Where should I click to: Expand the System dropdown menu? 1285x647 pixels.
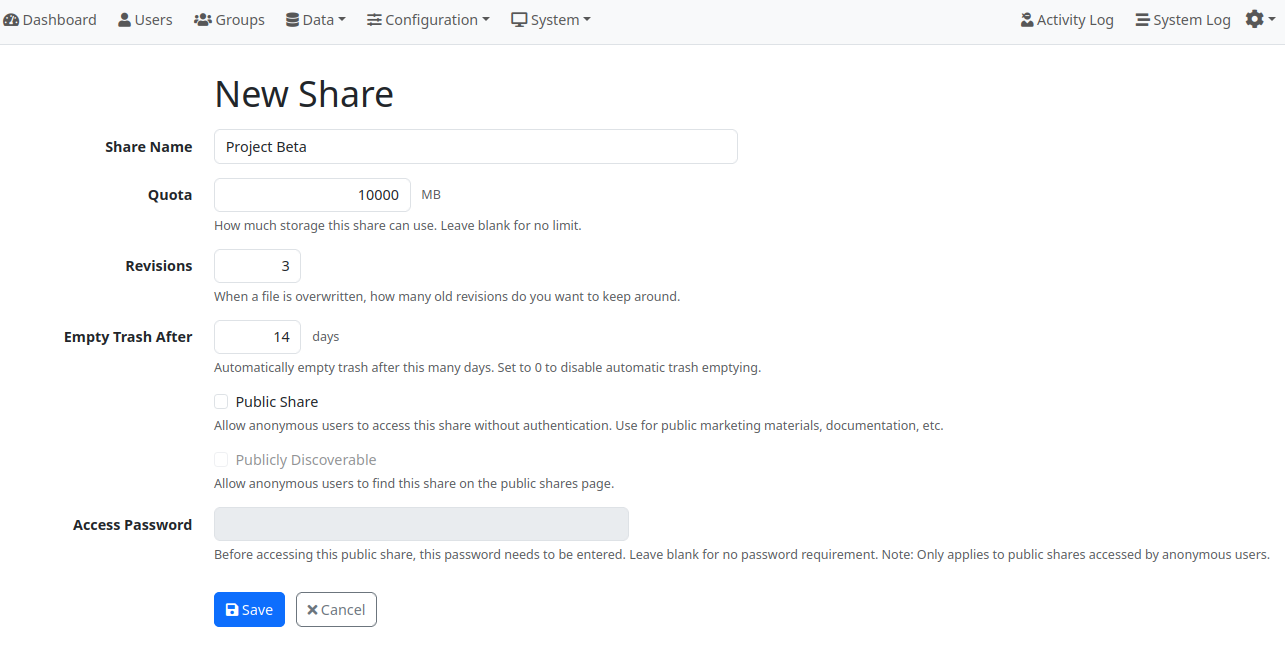[x=550, y=18]
